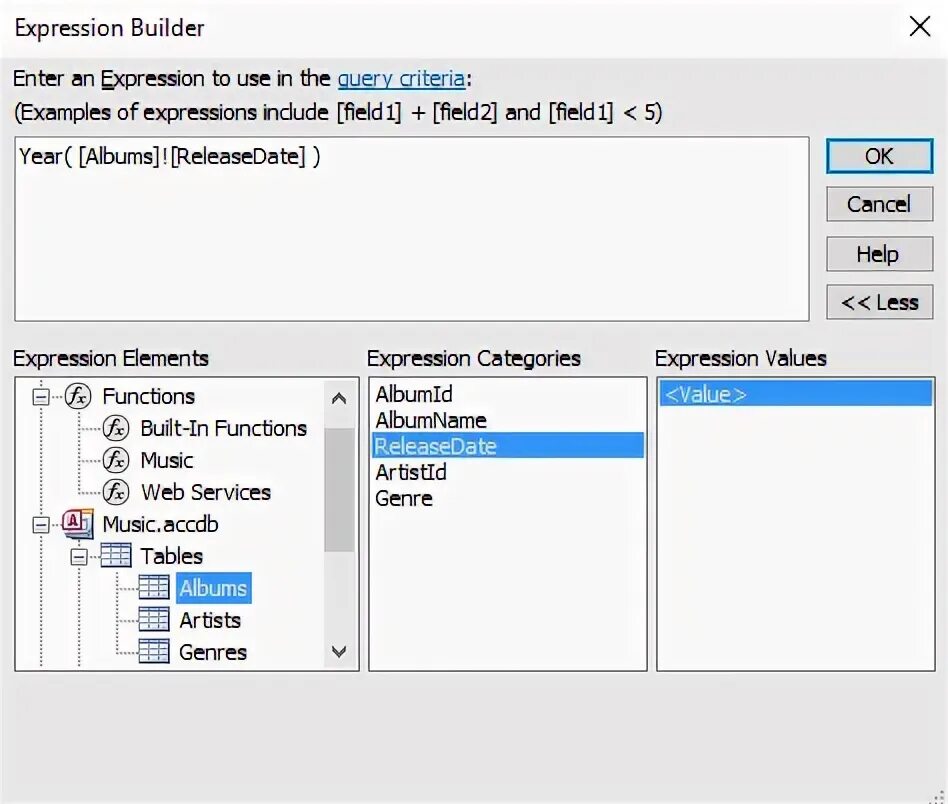This screenshot has width=948, height=804.
Task: Select Functions label in tree
Action: pyautogui.click(x=149, y=397)
